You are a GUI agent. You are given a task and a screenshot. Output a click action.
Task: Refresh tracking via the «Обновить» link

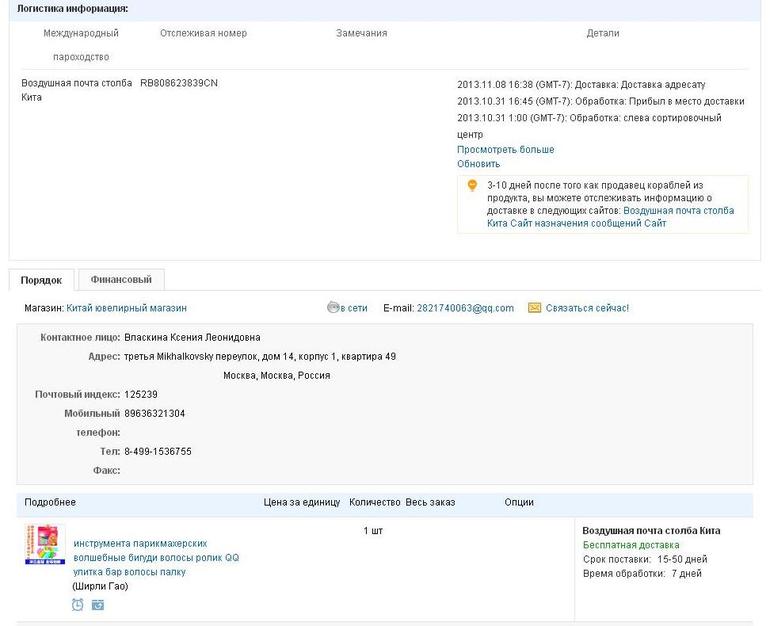pos(478,164)
